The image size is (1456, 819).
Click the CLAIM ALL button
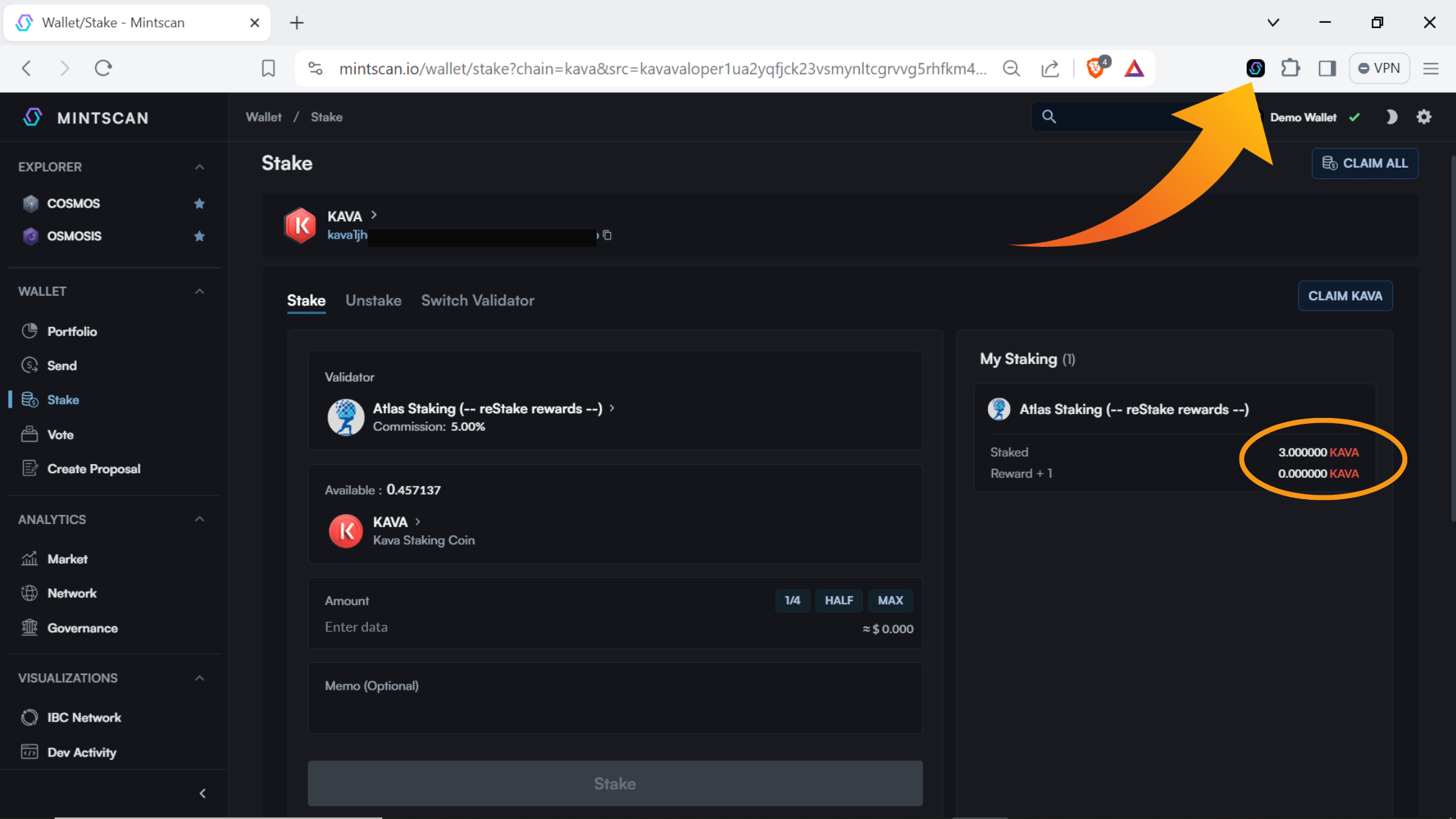1365,163
